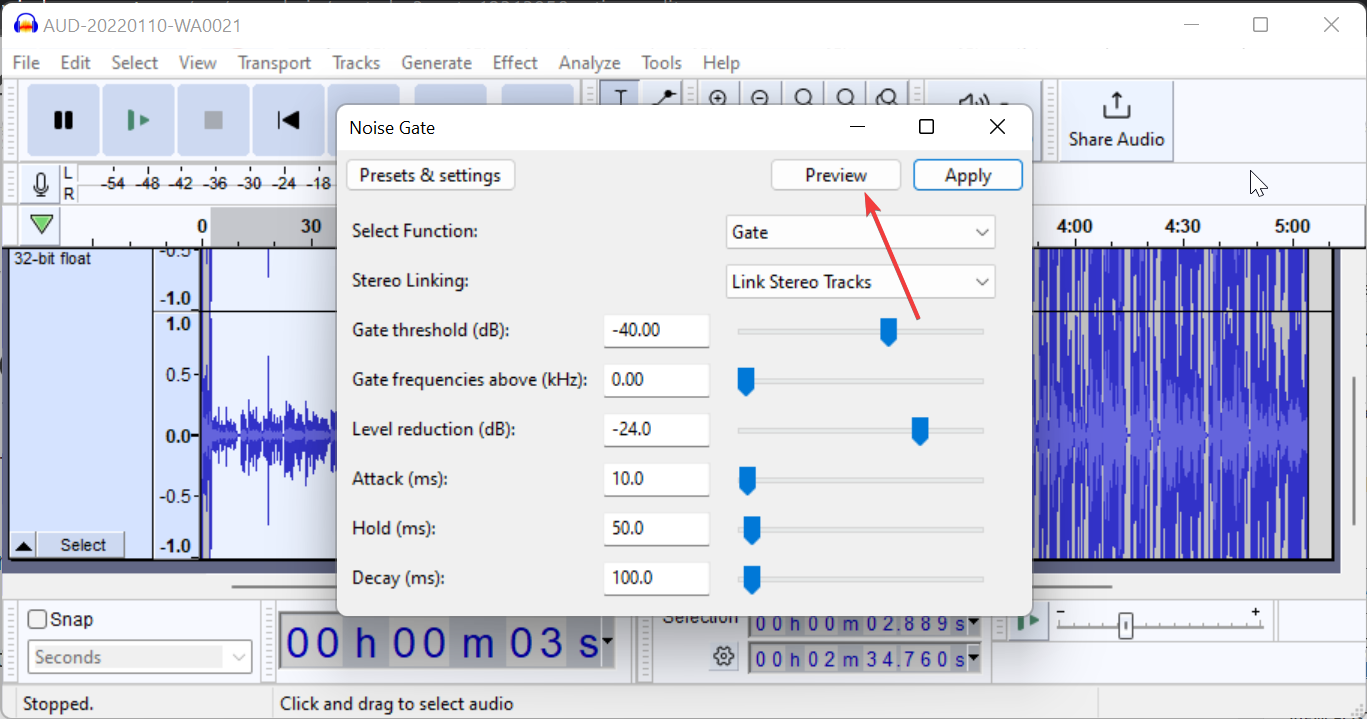Click the Pause transport button
Viewport: 1367px width, 719px height.
click(63, 120)
